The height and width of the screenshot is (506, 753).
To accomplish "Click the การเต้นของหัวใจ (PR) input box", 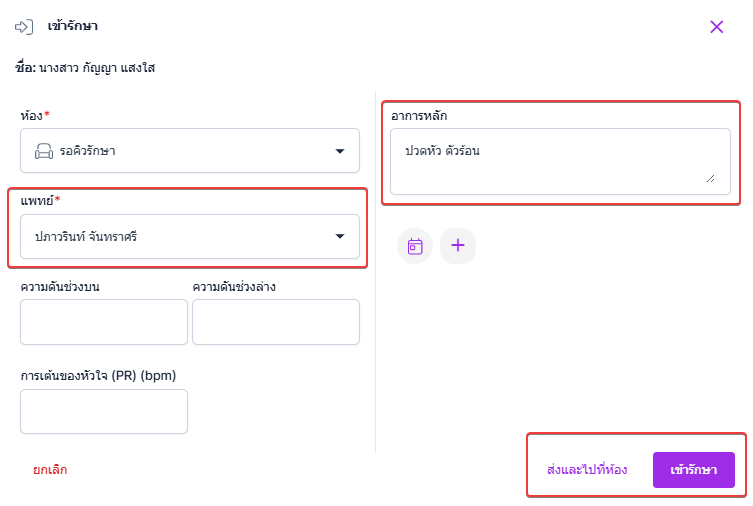I will pyautogui.click(x=103, y=411).
